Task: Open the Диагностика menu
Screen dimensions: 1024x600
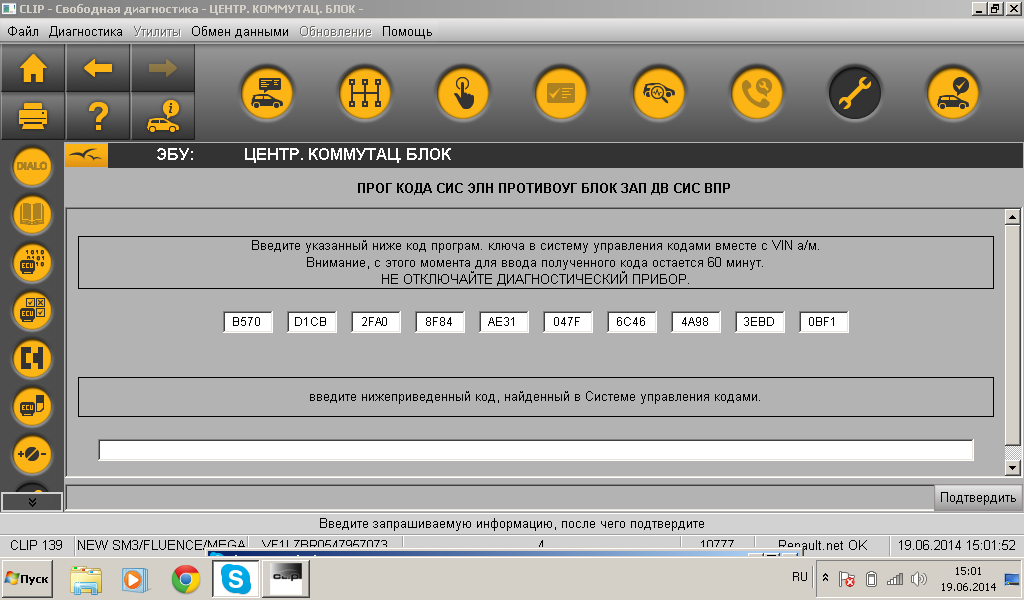Action: coord(86,31)
